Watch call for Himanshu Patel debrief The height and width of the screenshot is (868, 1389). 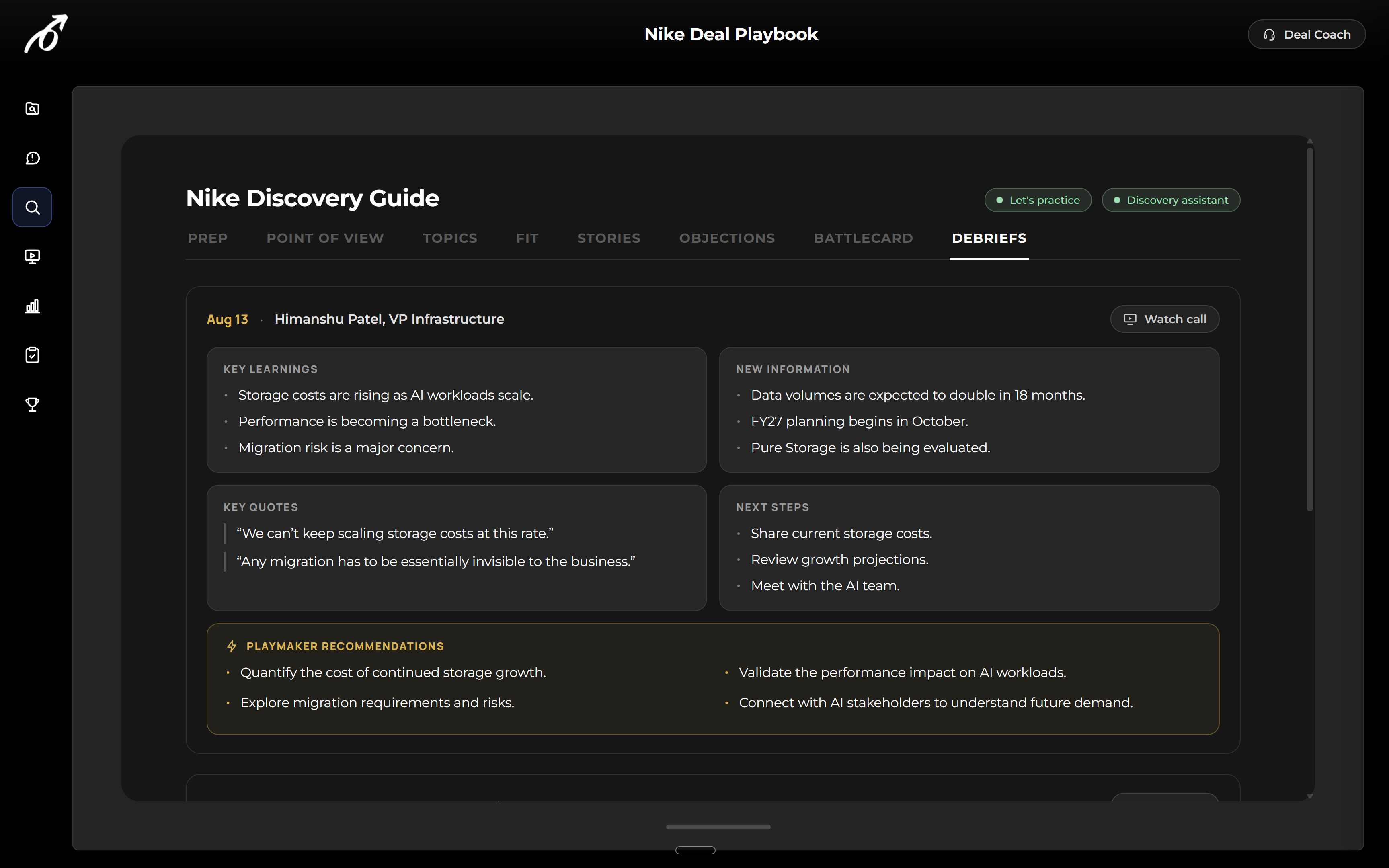1165,319
